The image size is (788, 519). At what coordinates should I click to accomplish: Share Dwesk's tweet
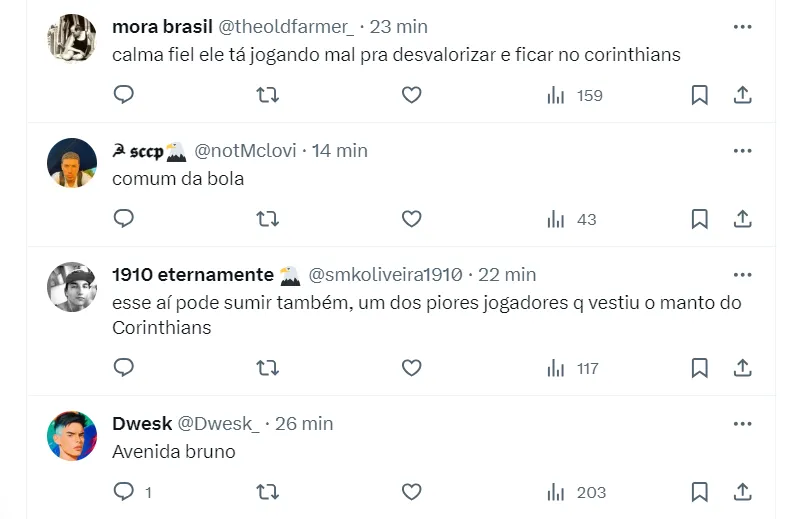pos(743,491)
